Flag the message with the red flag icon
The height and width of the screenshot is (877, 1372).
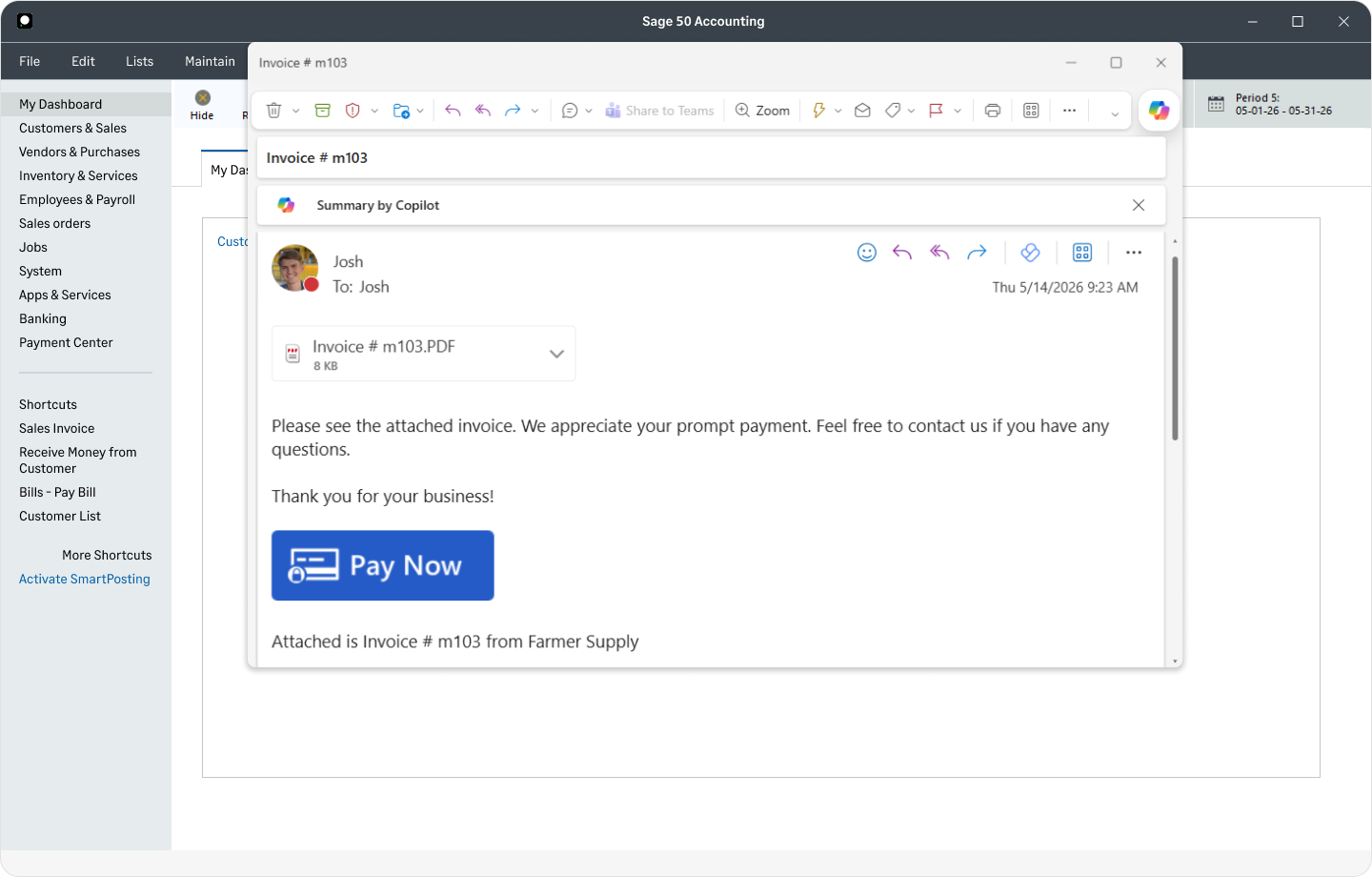click(x=937, y=111)
